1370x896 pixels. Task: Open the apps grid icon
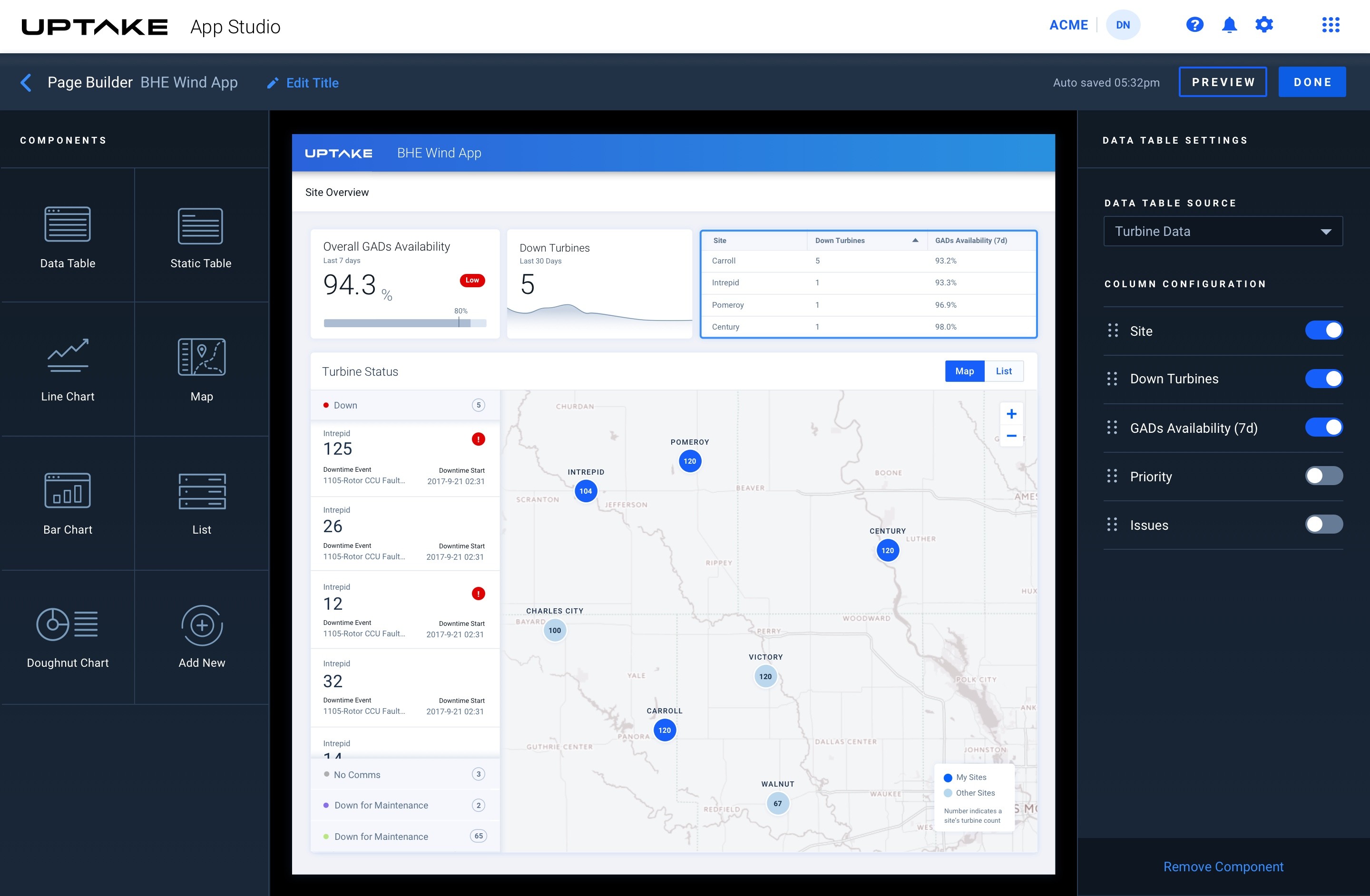click(1331, 25)
